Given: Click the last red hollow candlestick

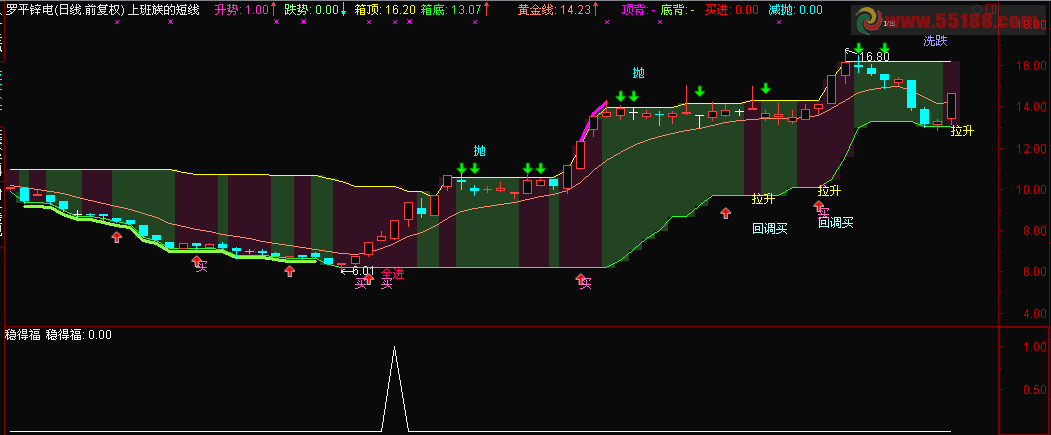Looking at the screenshot, I should pos(951,107).
